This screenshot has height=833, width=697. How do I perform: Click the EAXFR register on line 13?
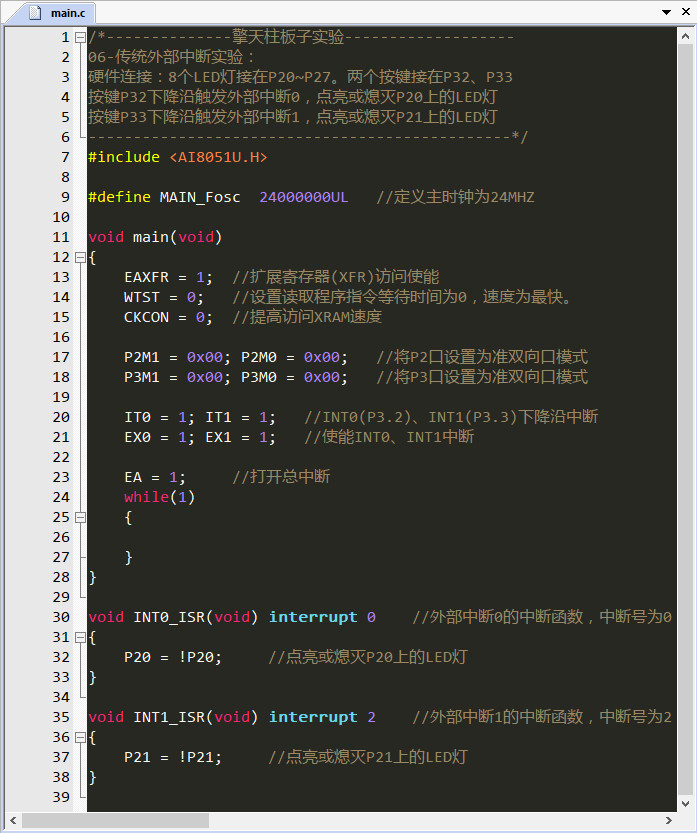pyautogui.click(x=146, y=277)
